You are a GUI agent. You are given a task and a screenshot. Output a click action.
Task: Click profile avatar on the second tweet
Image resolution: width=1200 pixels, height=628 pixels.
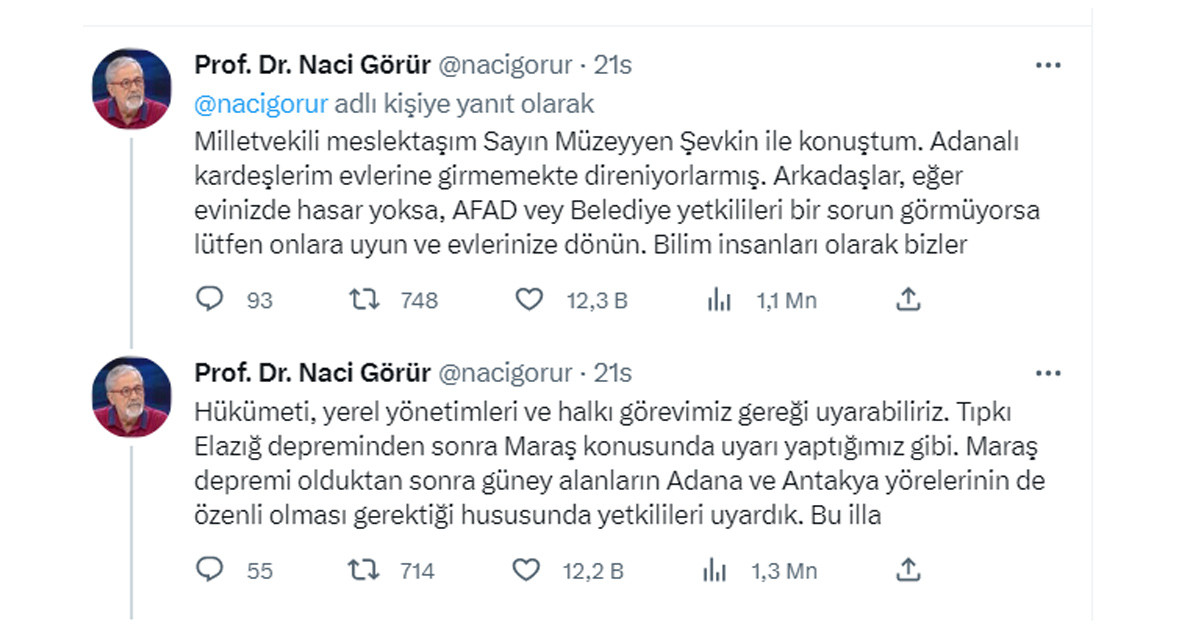(x=132, y=396)
